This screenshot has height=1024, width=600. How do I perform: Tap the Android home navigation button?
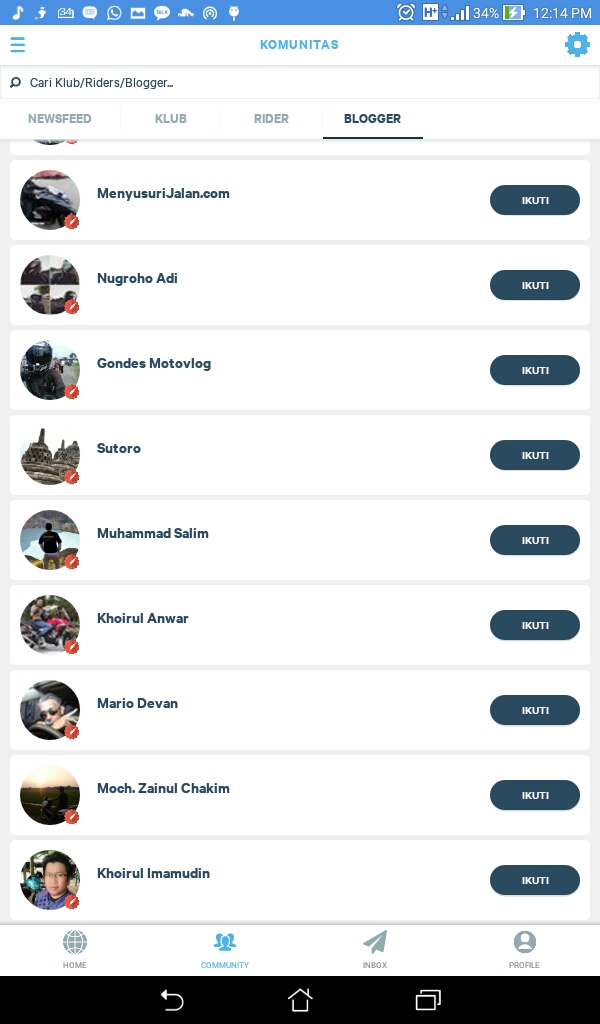pos(300,1000)
